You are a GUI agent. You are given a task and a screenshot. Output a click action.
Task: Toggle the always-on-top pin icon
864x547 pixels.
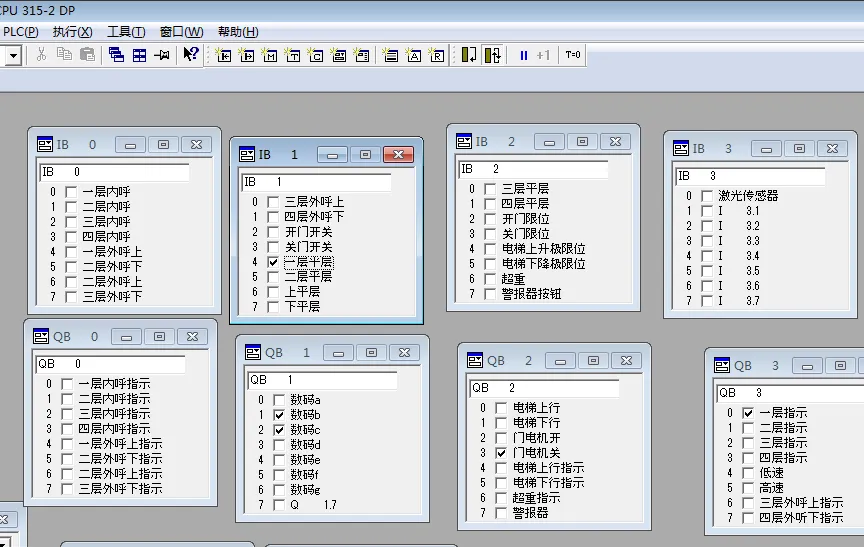coord(162,55)
